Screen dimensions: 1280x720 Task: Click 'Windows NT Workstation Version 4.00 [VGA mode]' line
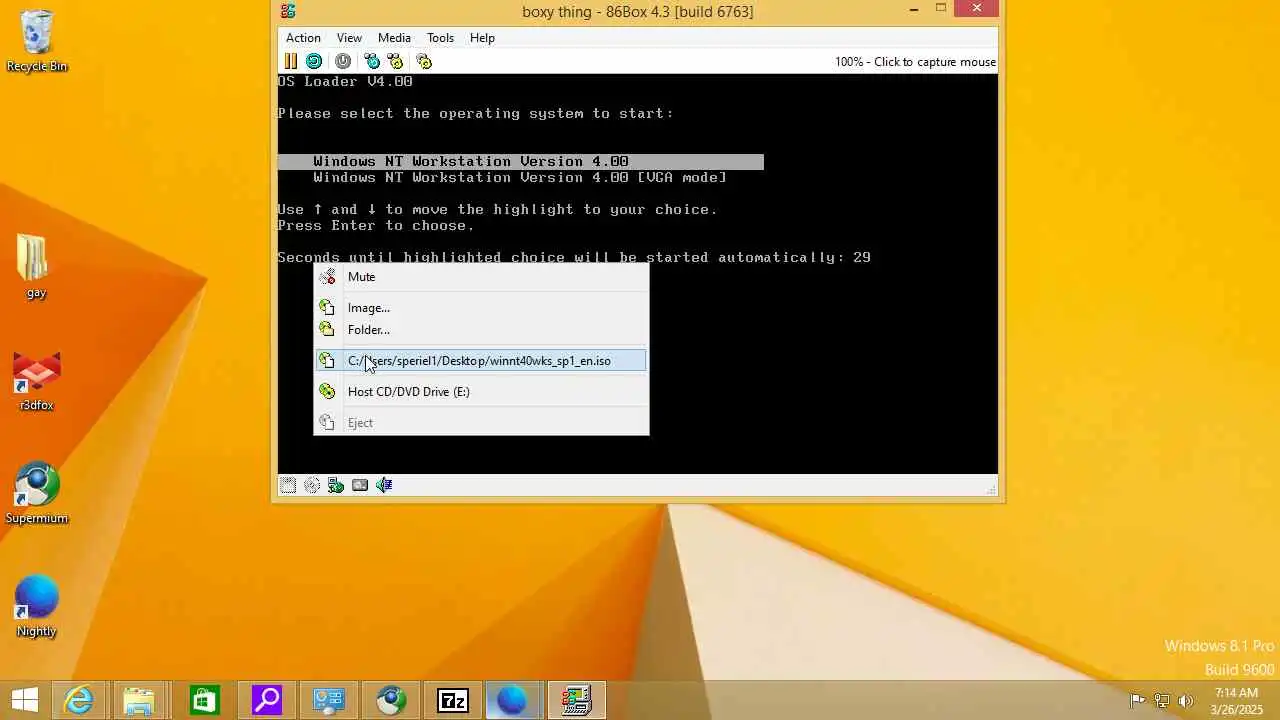(x=520, y=177)
